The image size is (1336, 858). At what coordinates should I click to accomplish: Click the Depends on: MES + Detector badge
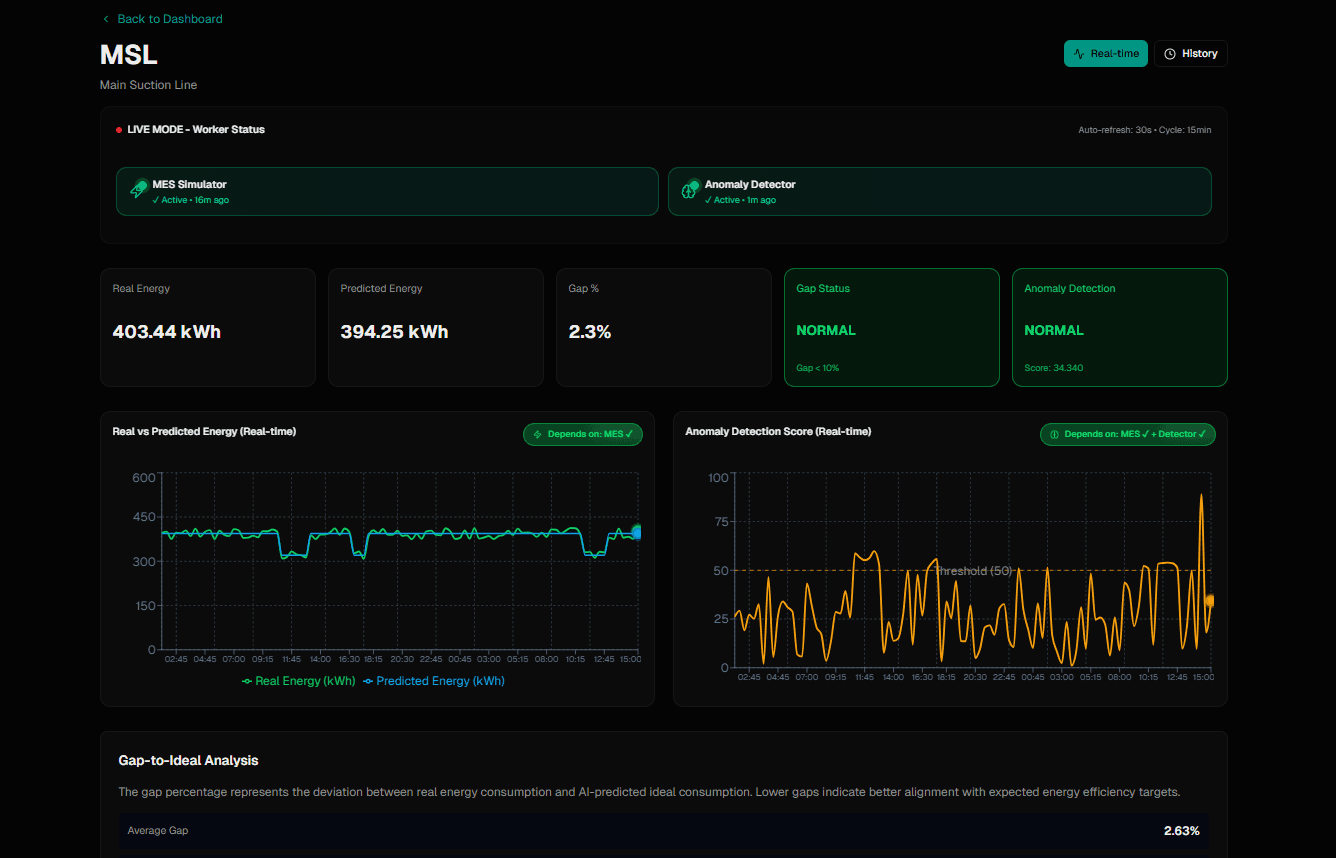click(1127, 434)
